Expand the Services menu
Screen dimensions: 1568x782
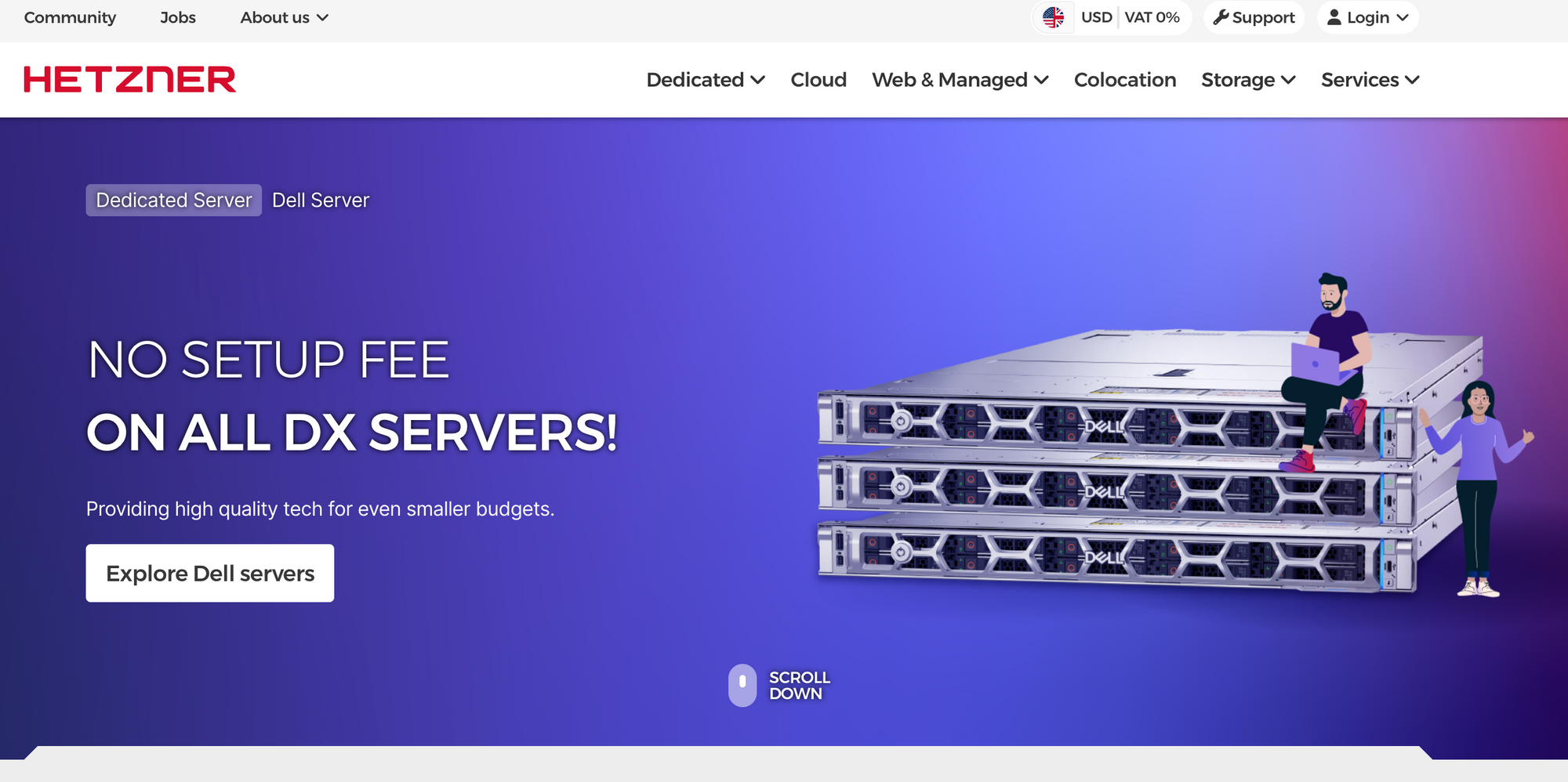pyautogui.click(x=1370, y=80)
